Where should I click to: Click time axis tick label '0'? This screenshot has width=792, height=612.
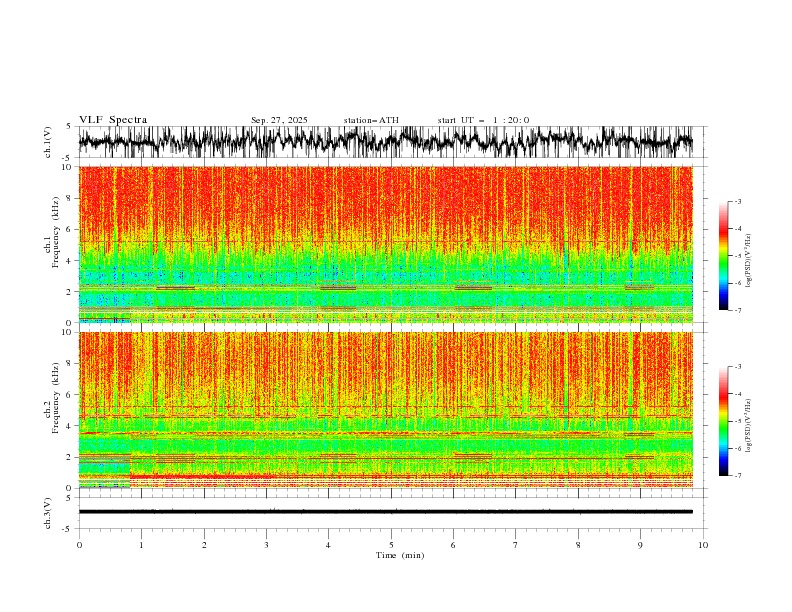click(79, 545)
